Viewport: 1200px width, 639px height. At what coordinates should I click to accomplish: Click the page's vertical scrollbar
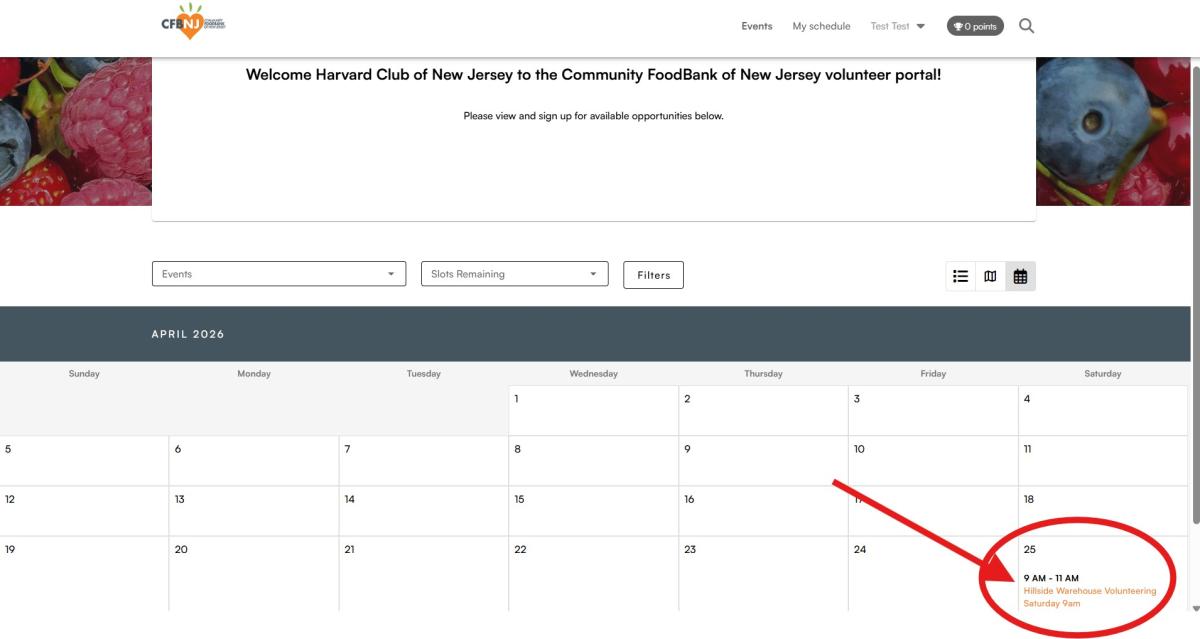(1194, 300)
